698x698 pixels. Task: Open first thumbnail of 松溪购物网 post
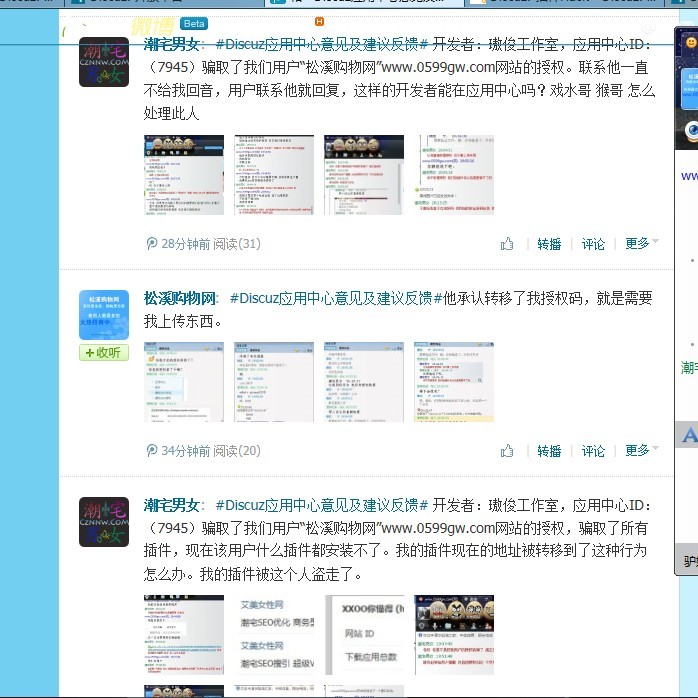184,382
